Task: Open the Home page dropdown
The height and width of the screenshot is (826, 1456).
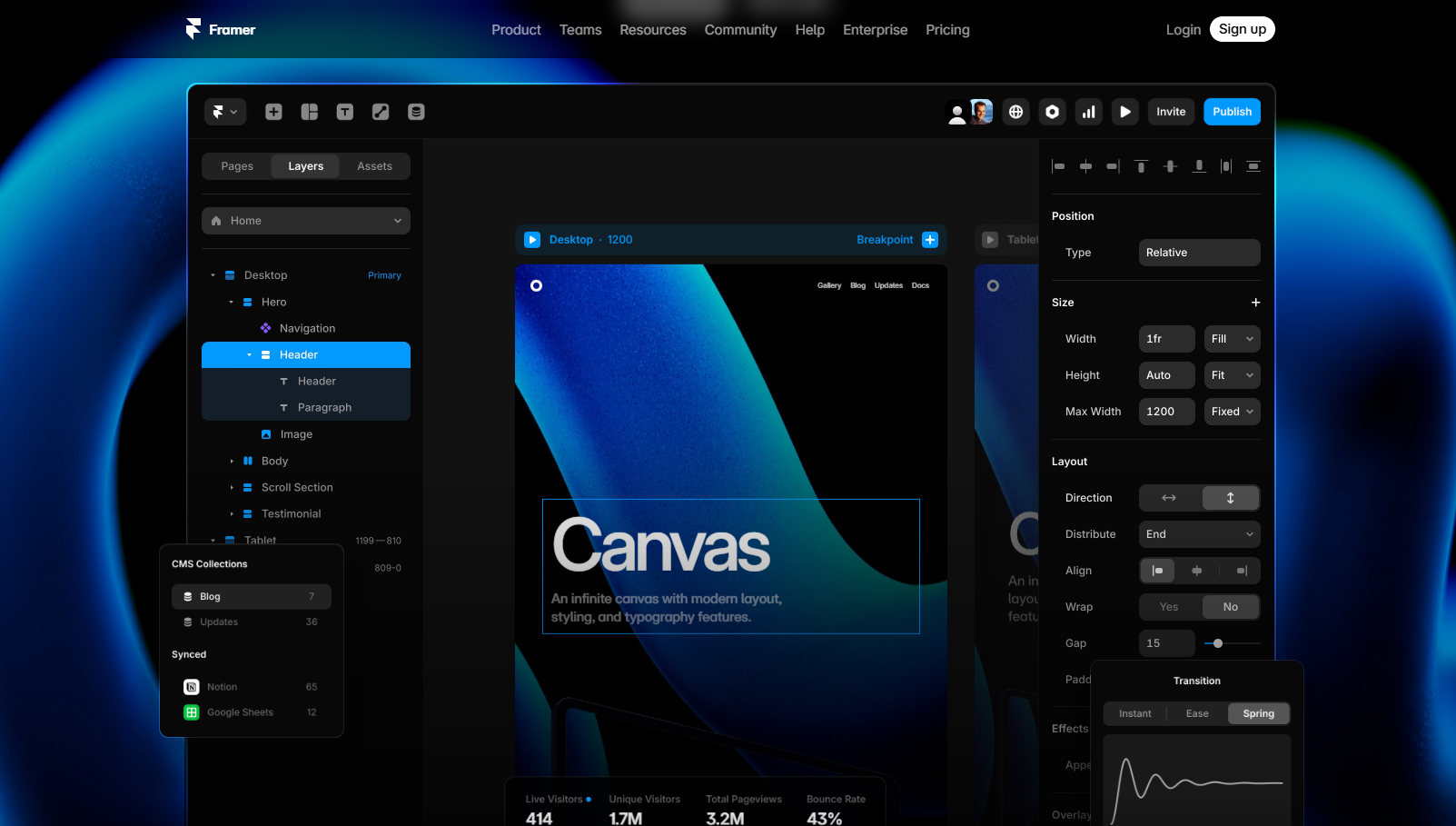Action: [x=306, y=221]
